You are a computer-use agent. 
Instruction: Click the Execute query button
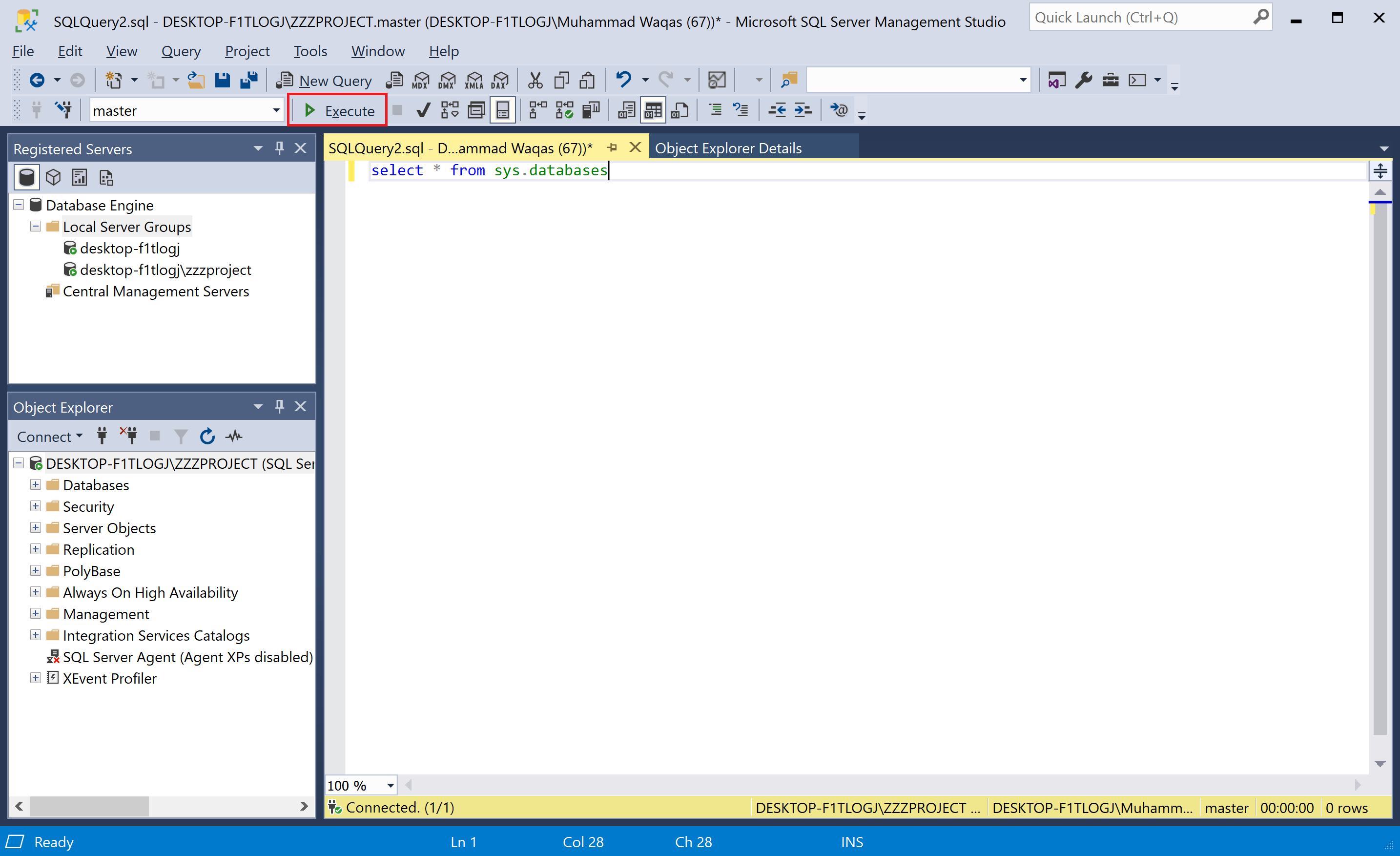point(339,110)
